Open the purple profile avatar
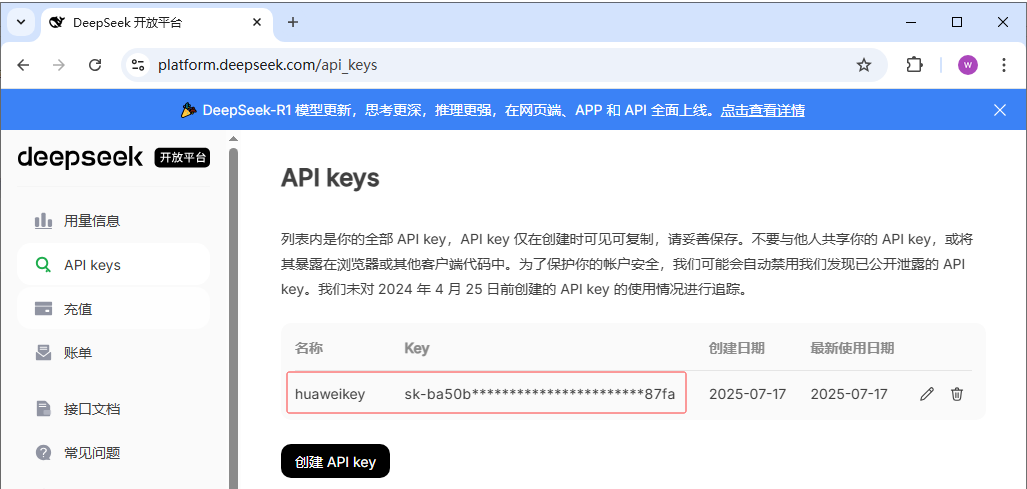The image size is (1027, 489). click(x=967, y=65)
